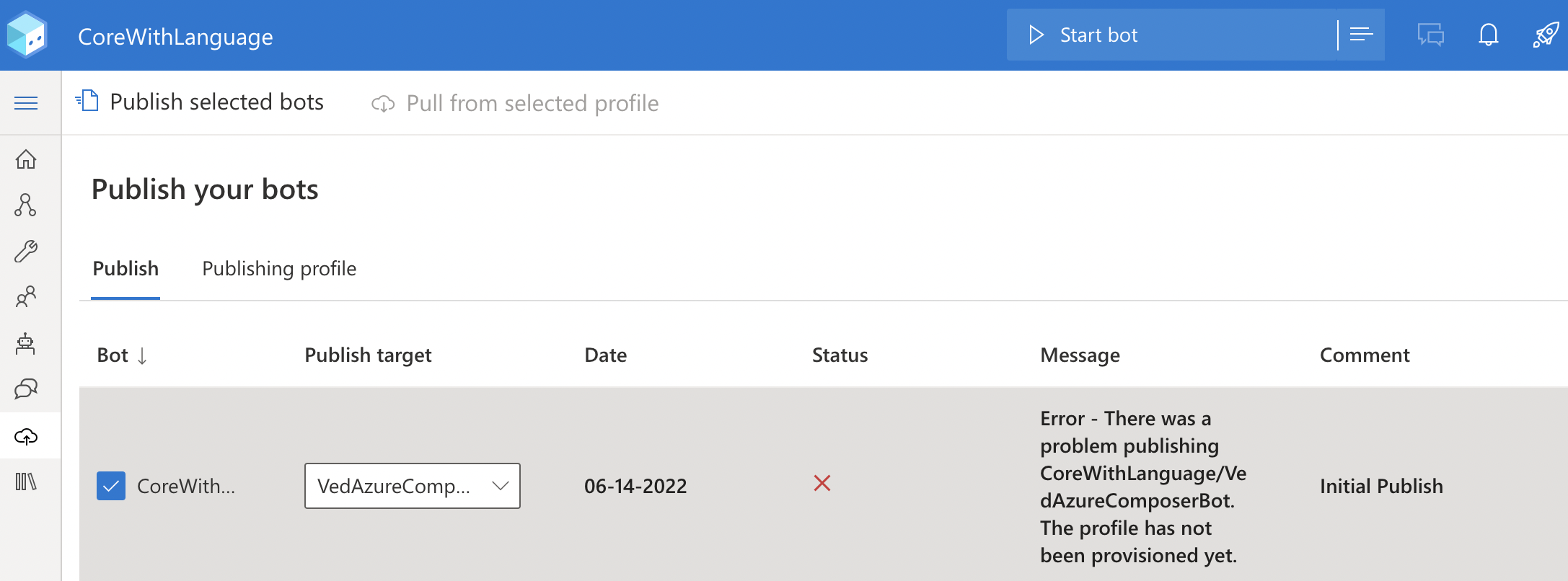Click Pull from selected profile
Viewport: 1568px width, 581px height.
pos(515,103)
